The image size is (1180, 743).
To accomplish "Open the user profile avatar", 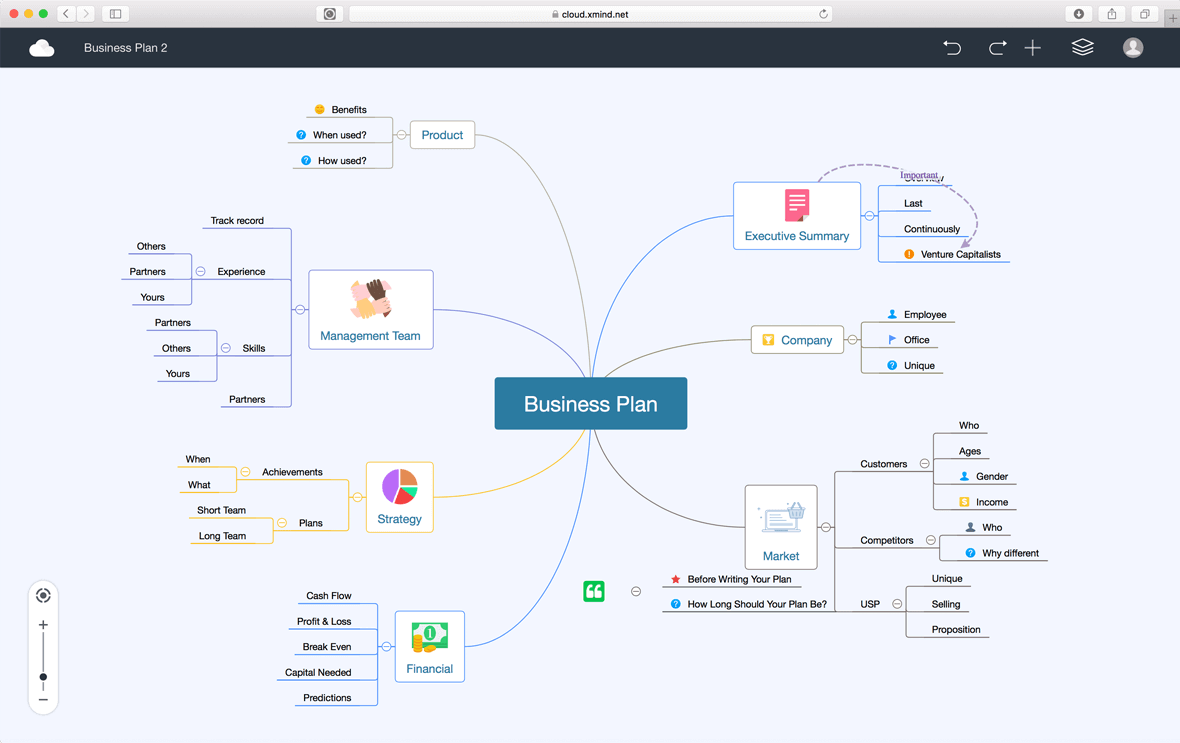I will point(1132,47).
